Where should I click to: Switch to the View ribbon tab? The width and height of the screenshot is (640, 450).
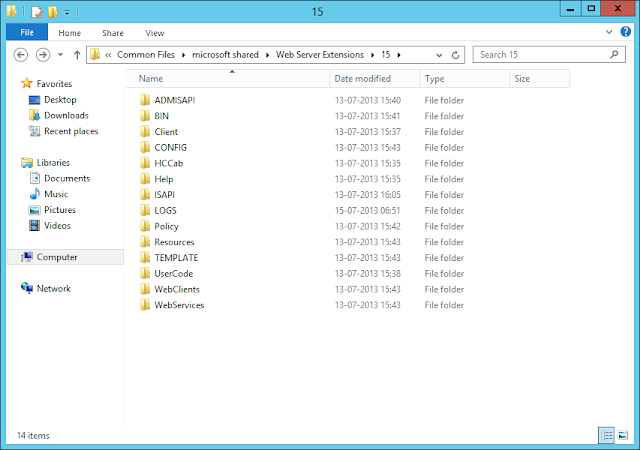click(155, 33)
